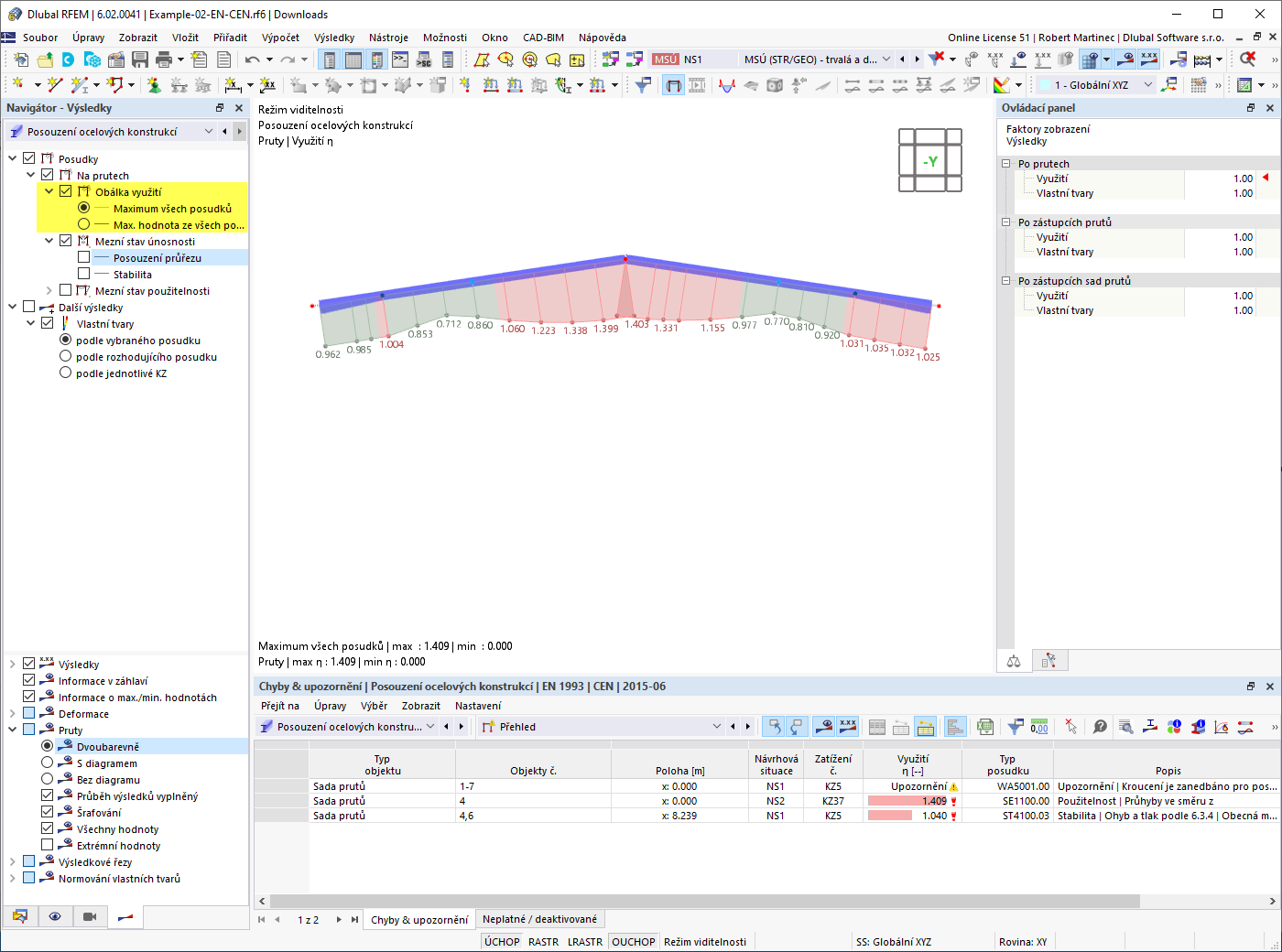Click the -Y view cube in the viewport
The width and height of the screenshot is (1282, 952).
pyautogui.click(x=930, y=161)
